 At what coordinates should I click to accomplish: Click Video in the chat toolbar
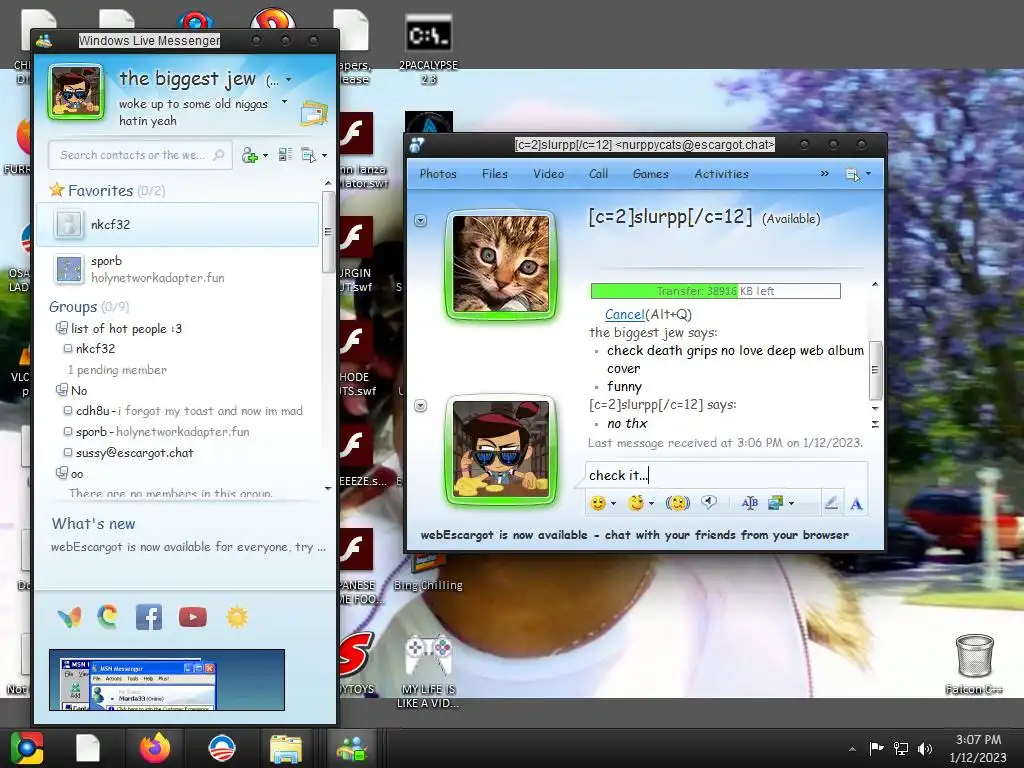tap(548, 174)
